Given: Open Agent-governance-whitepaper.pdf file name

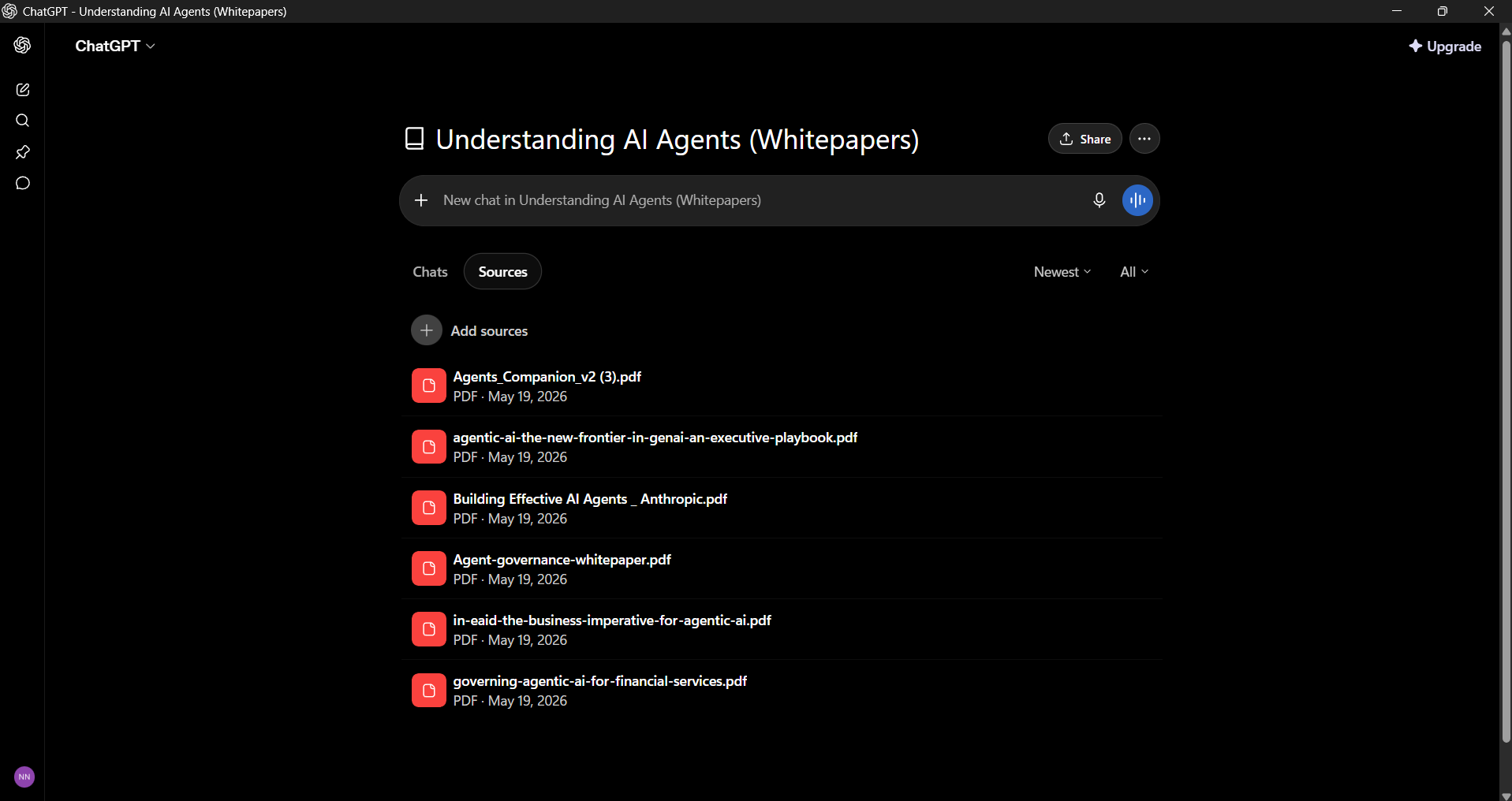Looking at the screenshot, I should tap(562, 560).
